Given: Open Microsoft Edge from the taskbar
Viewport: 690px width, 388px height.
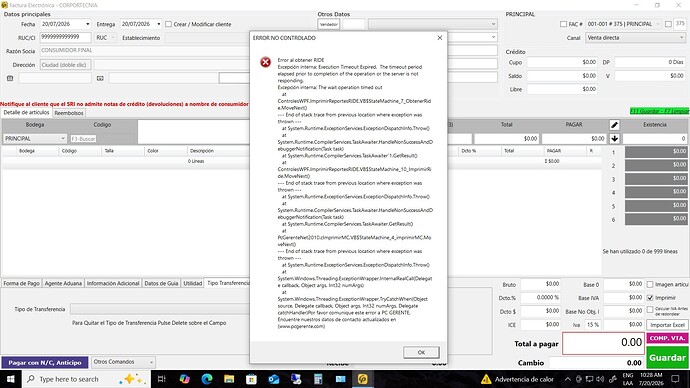Looking at the screenshot, I should pos(207,379).
